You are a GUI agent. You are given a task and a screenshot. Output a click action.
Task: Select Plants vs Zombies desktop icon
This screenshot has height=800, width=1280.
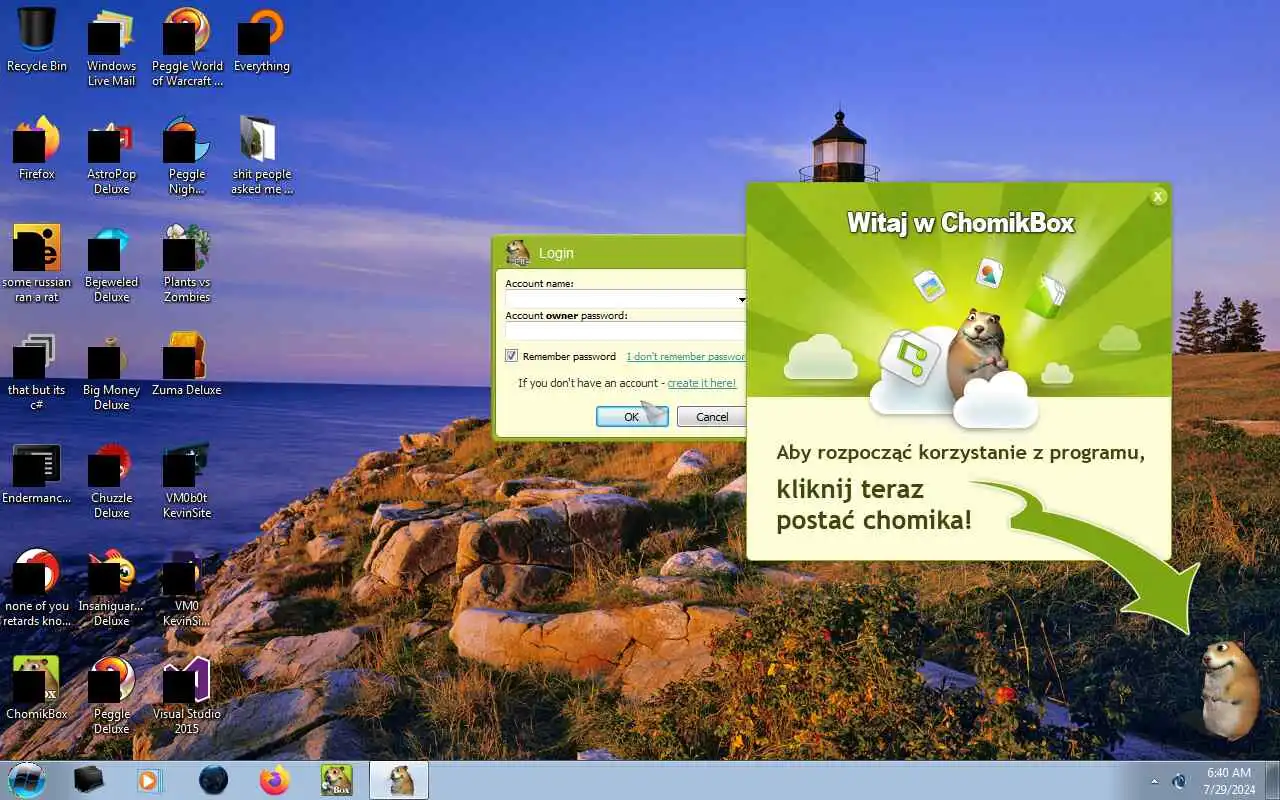click(x=187, y=262)
